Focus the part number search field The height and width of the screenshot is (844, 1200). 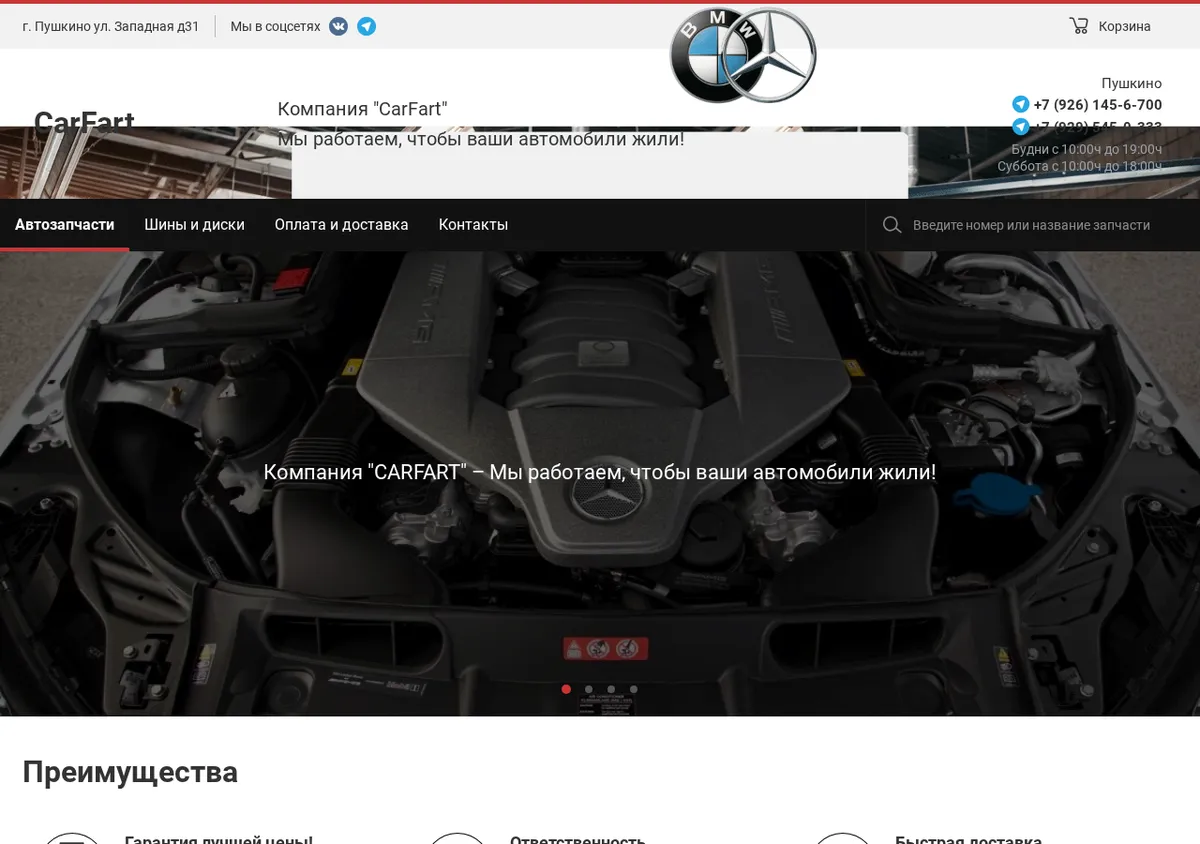[x=1031, y=225]
